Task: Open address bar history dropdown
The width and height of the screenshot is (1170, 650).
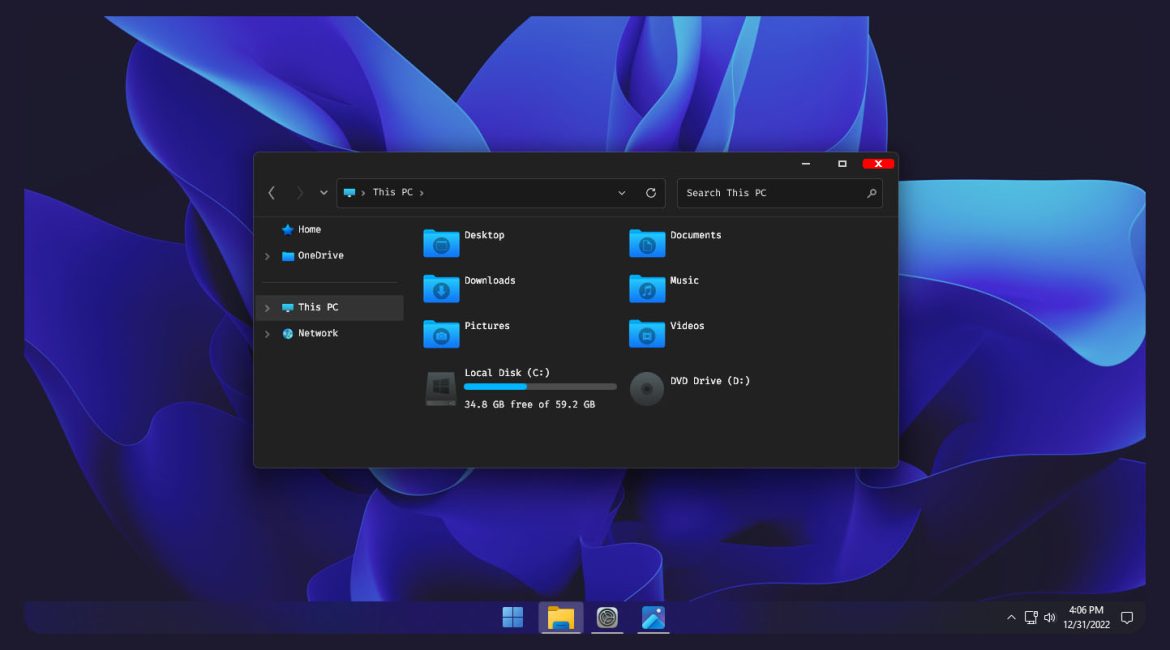Action: (622, 193)
